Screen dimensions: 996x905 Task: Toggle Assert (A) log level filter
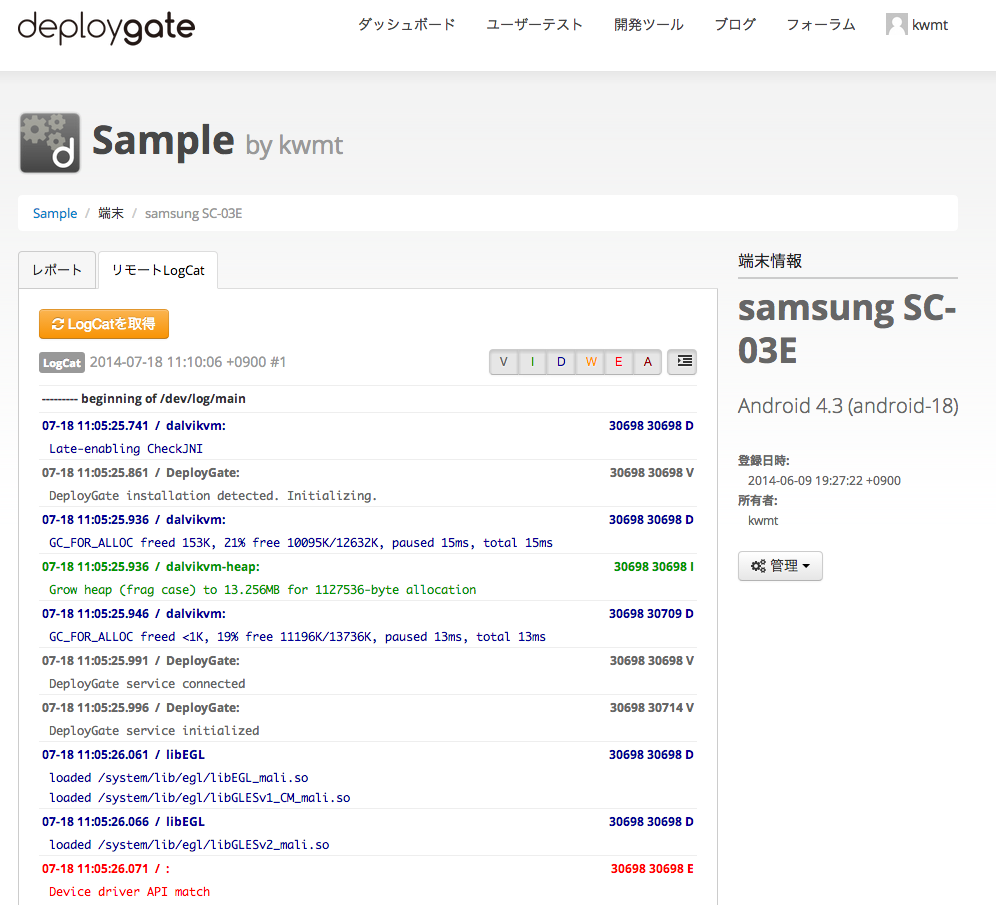(647, 362)
